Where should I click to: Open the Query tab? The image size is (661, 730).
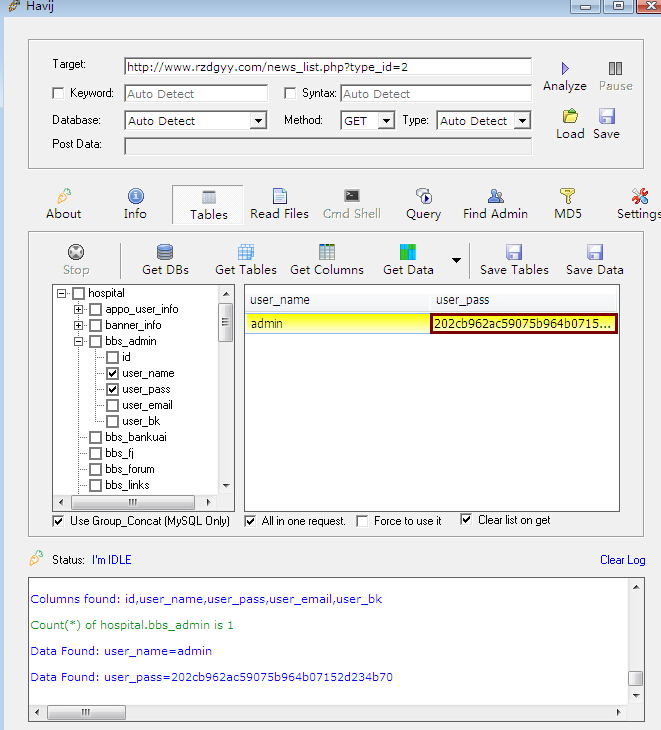(x=423, y=204)
